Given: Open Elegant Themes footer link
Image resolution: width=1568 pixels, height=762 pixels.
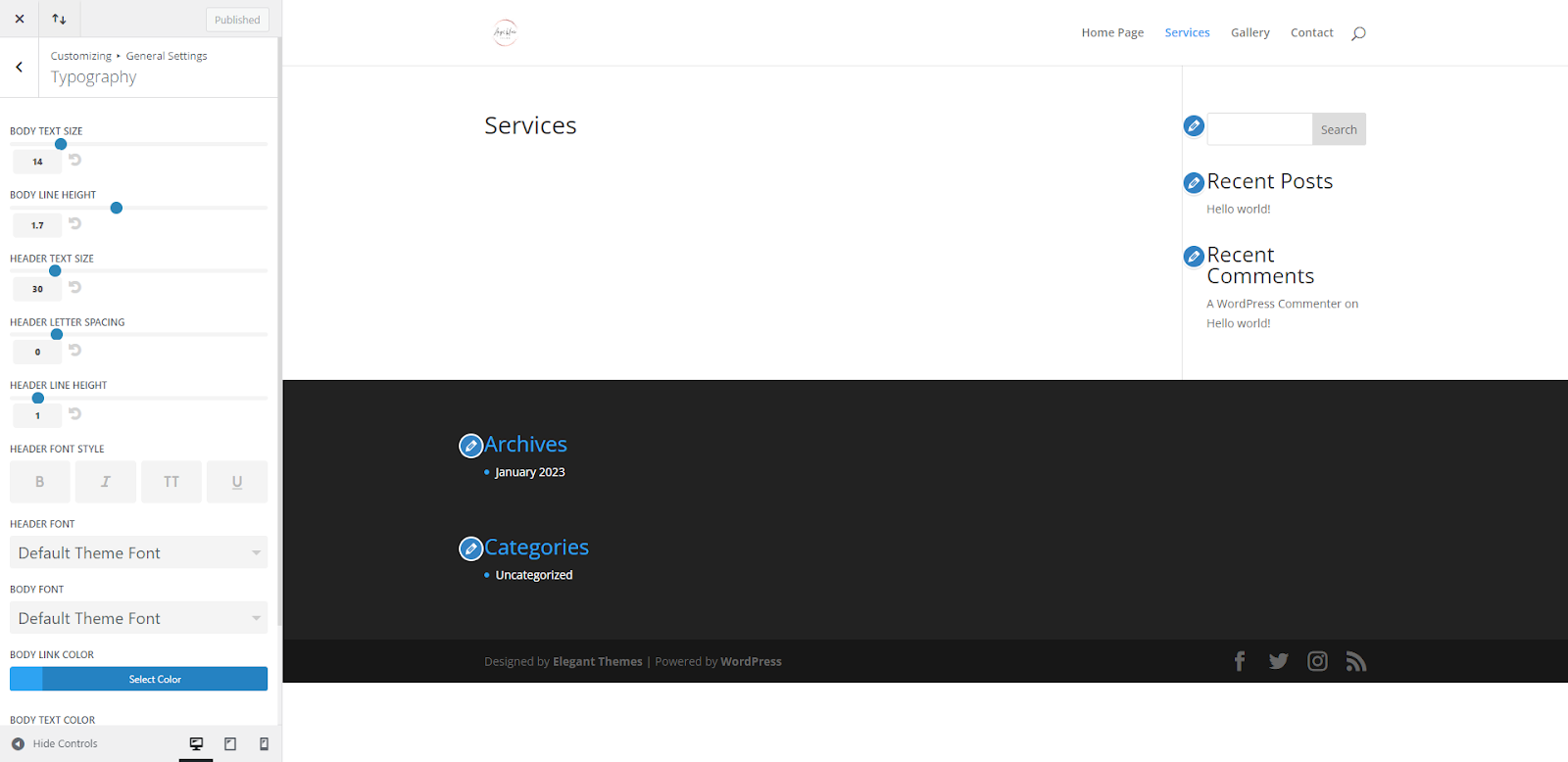Looking at the screenshot, I should (x=598, y=661).
